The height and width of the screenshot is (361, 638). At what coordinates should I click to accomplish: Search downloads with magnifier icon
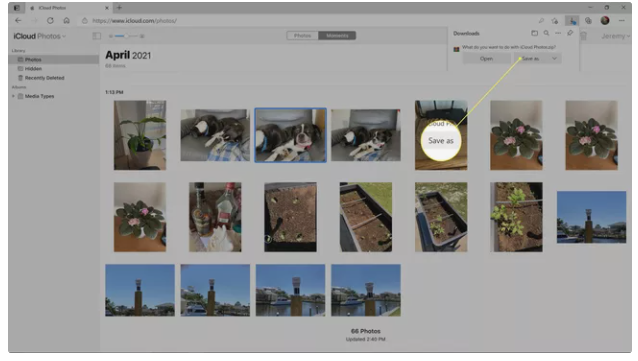(546, 33)
